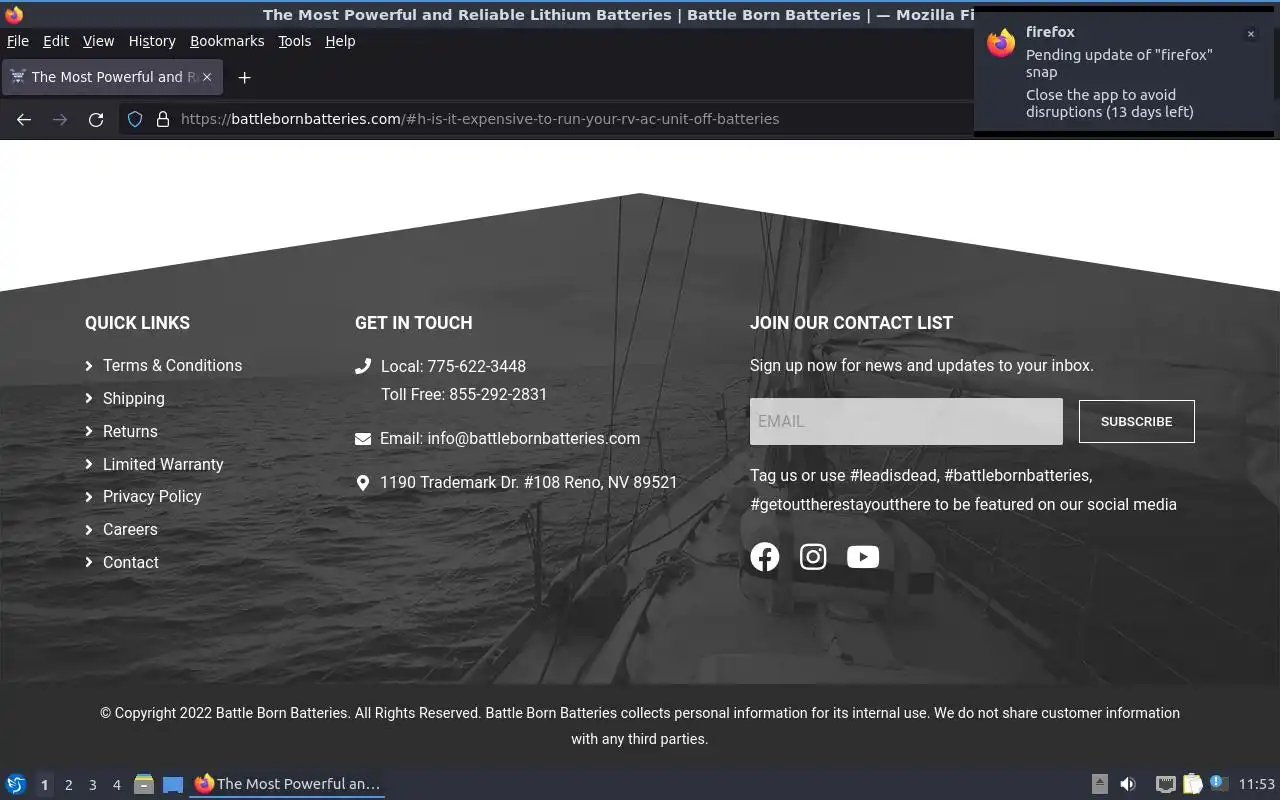Viewport: 1280px width, 800px height.
Task: Click the padlock site security icon
Action: point(163,119)
